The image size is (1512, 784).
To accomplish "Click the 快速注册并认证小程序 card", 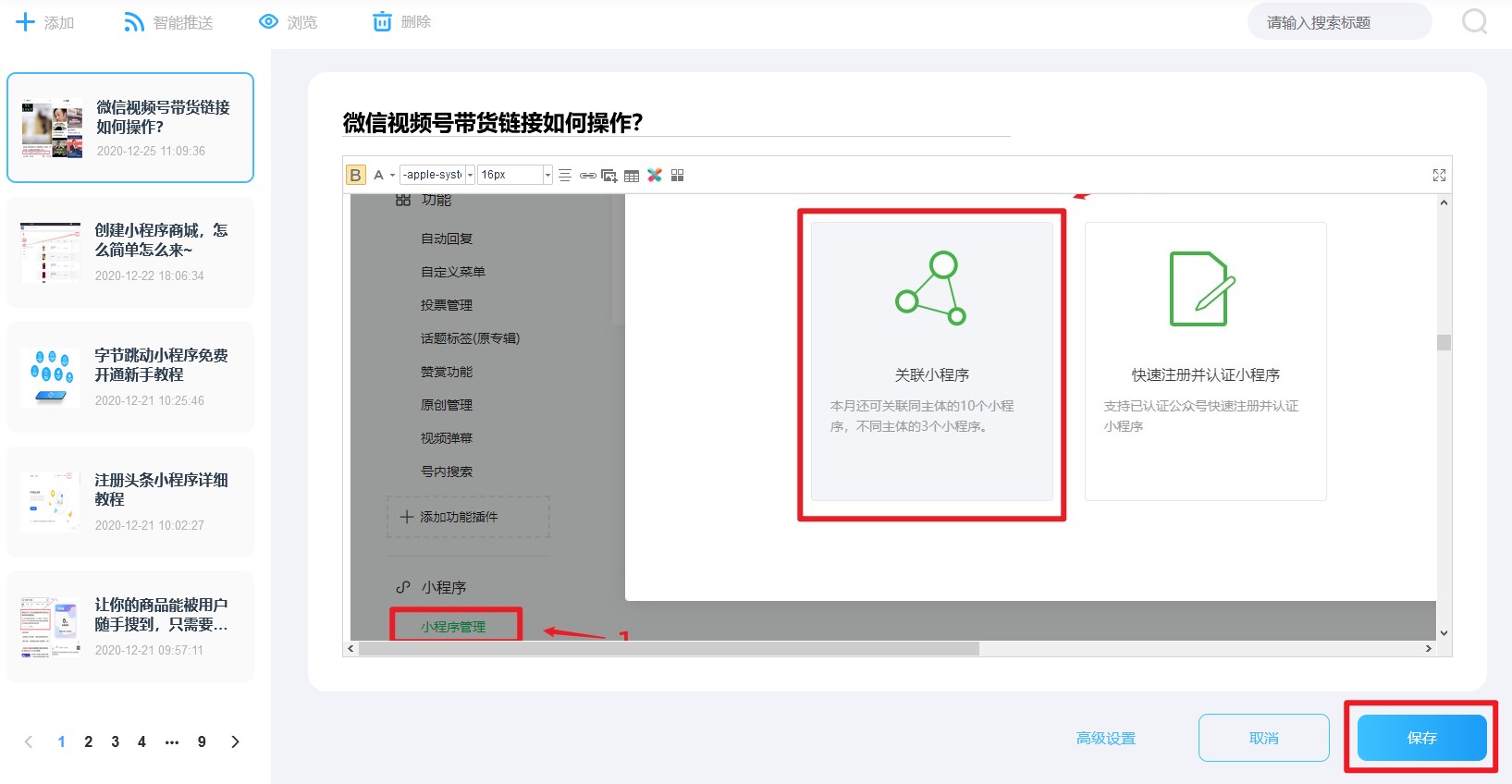I will coord(1206,361).
